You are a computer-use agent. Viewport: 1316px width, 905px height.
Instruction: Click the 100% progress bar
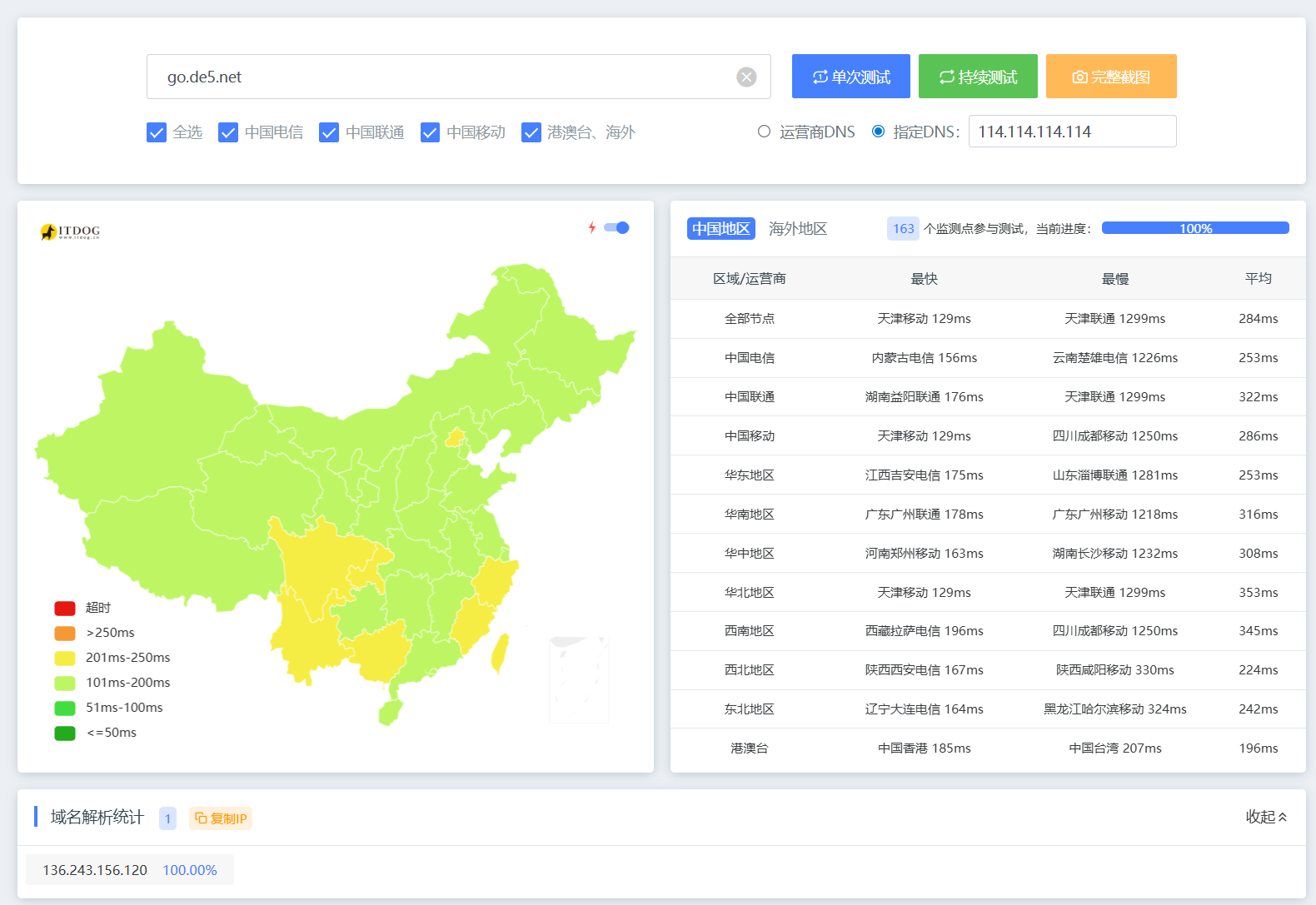pyautogui.click(x=1195, y=228)
